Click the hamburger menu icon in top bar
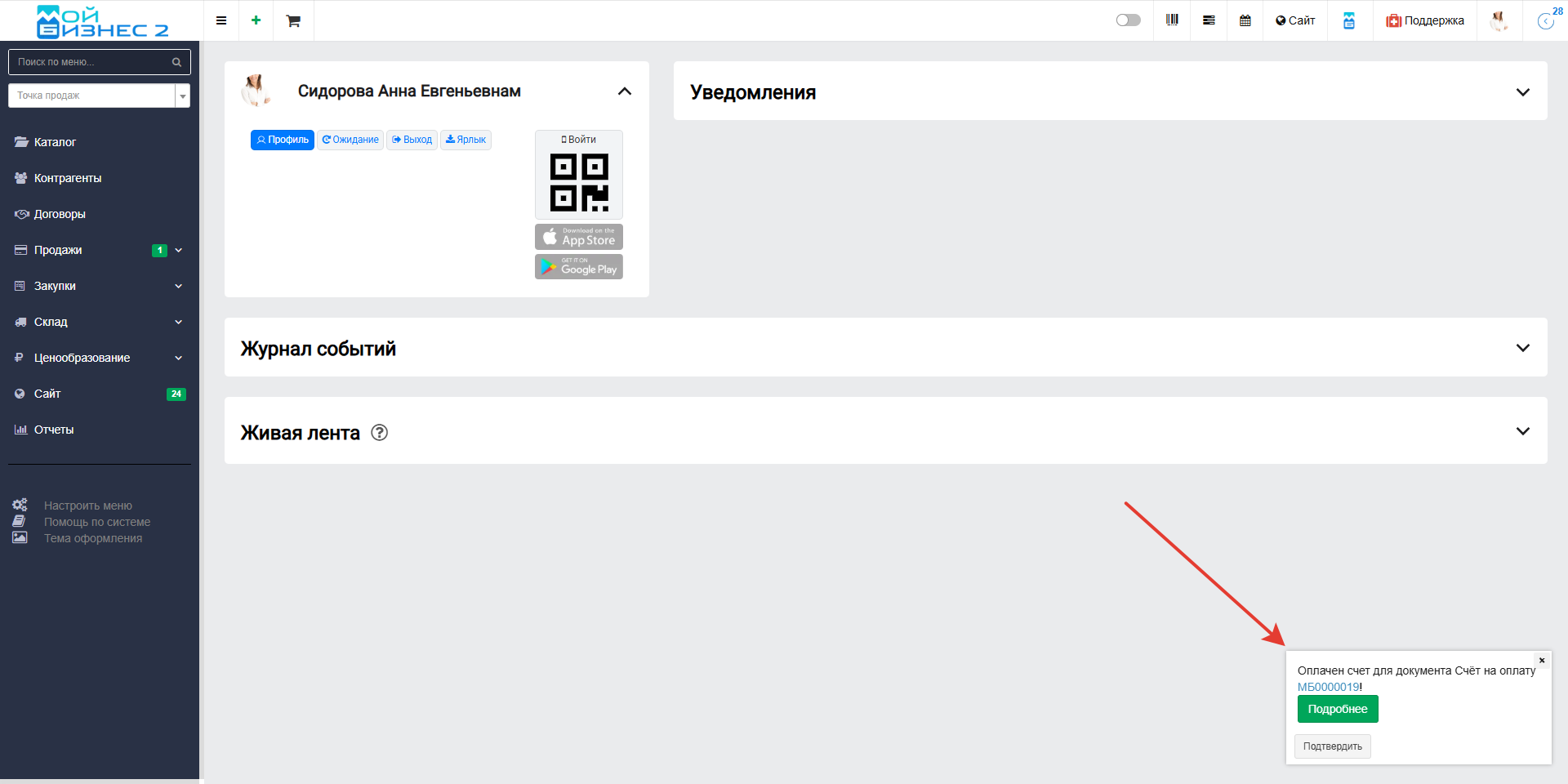Viewport: 1568px width, 784px height. point(221,20)
